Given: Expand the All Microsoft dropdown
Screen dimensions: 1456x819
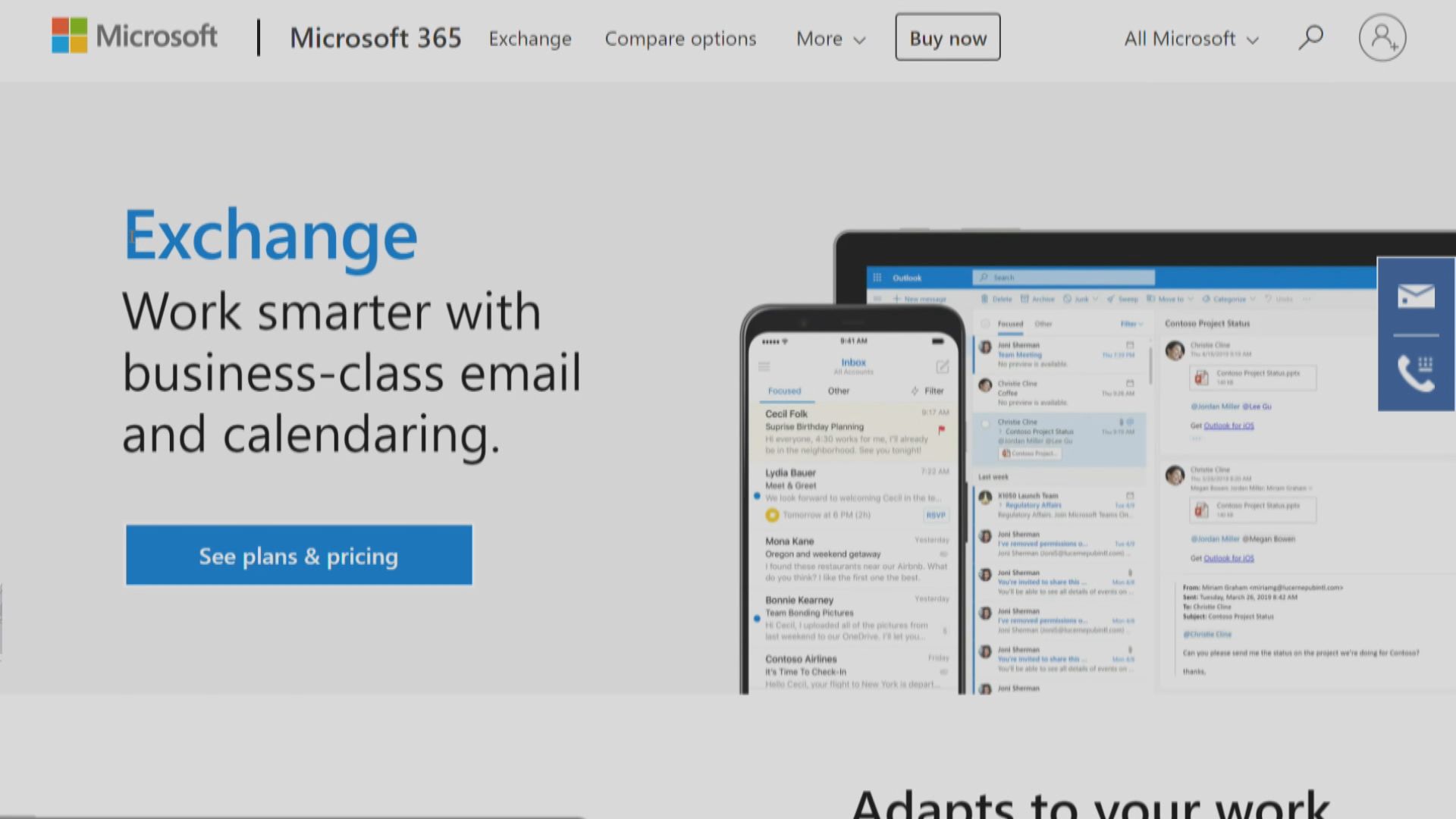Looking at the screenshot, I should pyautogui.click(x=1191, y=39).
